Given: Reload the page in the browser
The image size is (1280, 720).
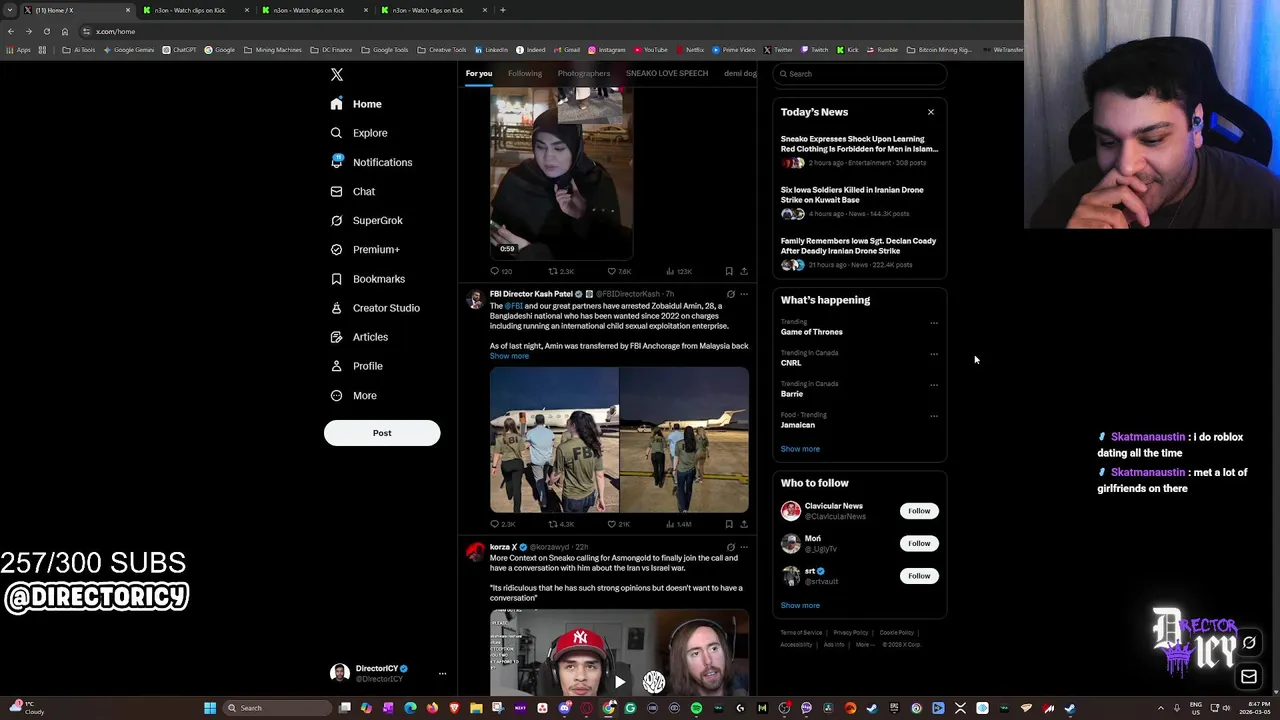Looking at the screenshot, I should (x=46, y=31).
